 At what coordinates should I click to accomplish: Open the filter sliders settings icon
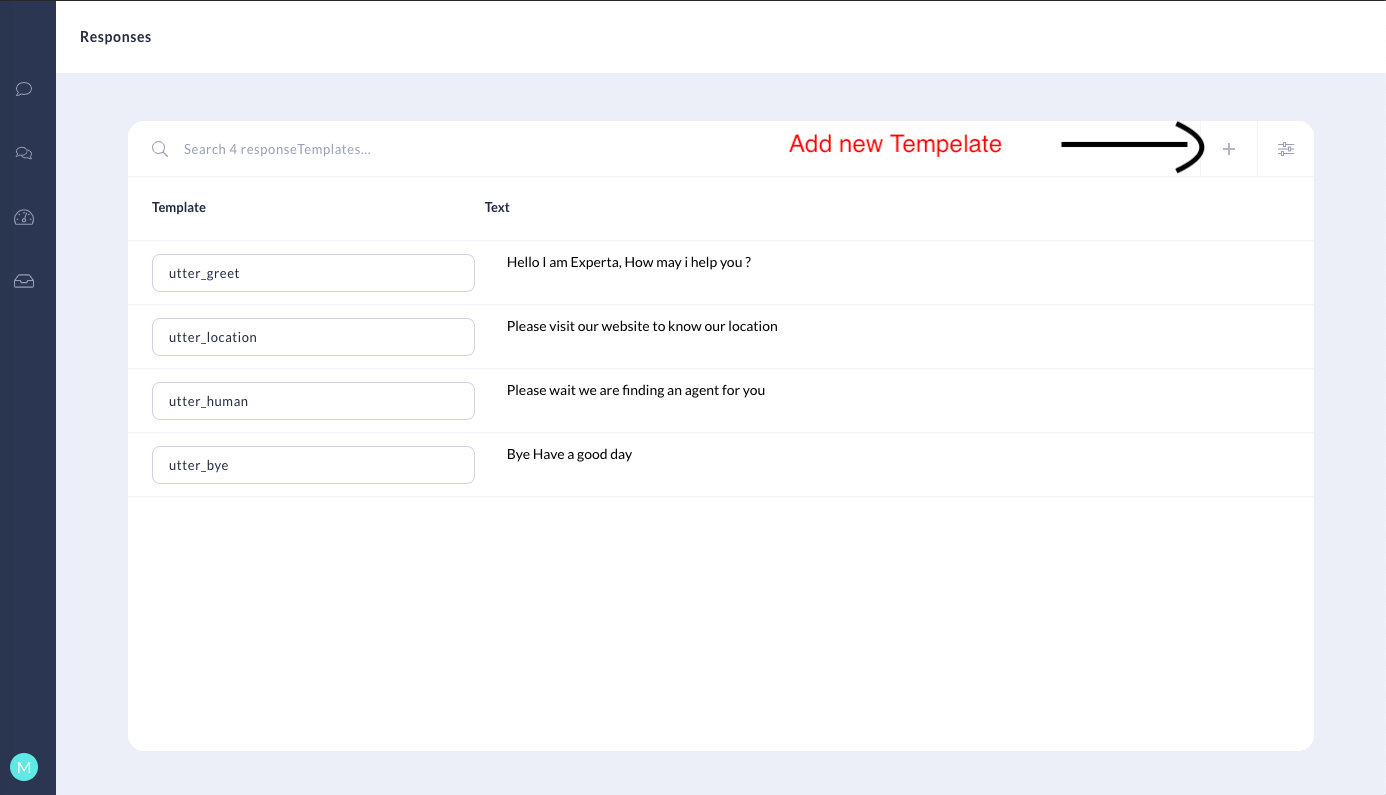1285,149
